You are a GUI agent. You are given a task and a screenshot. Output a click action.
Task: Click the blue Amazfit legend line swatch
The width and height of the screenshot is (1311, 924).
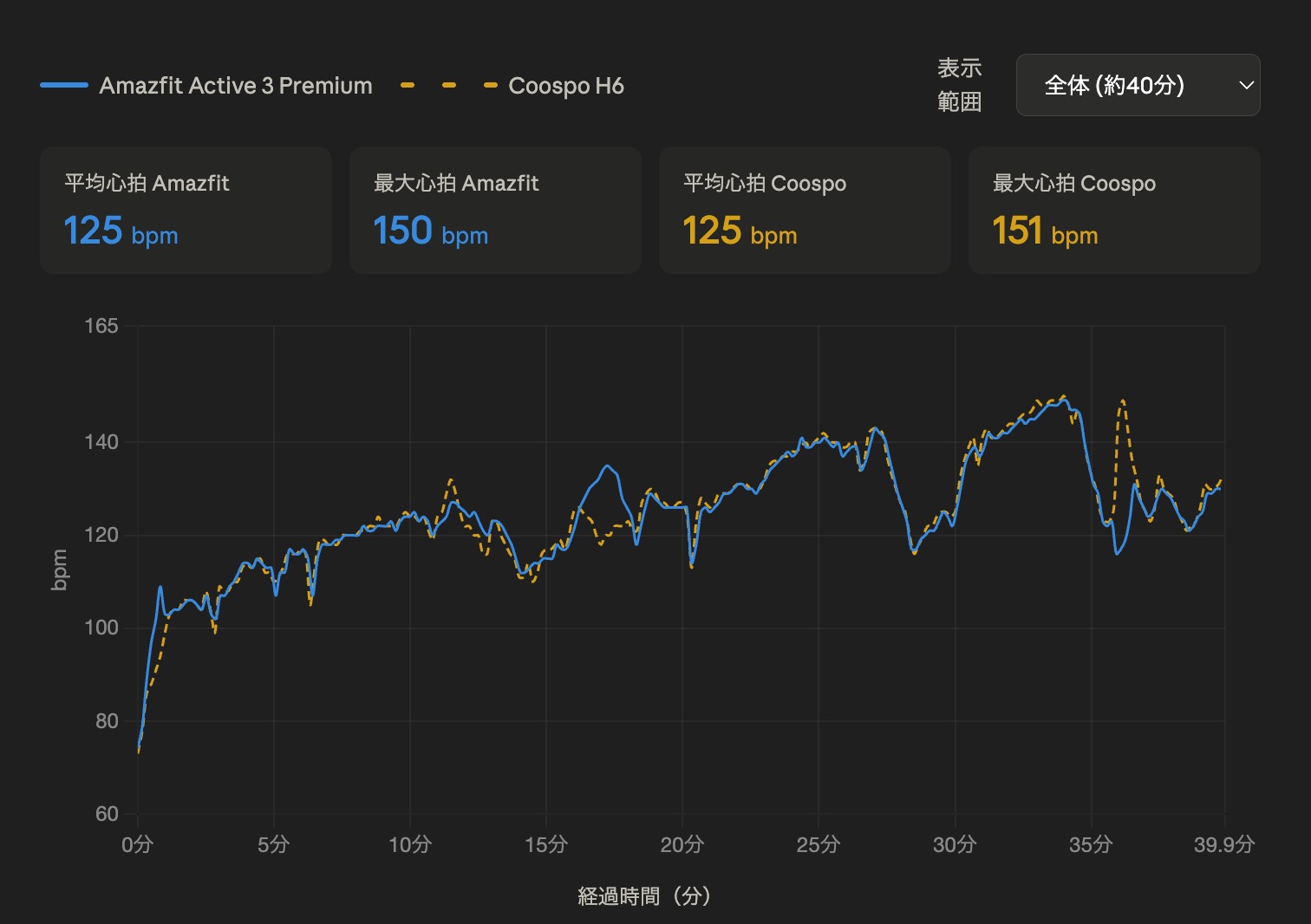click(x=64, y=85)
